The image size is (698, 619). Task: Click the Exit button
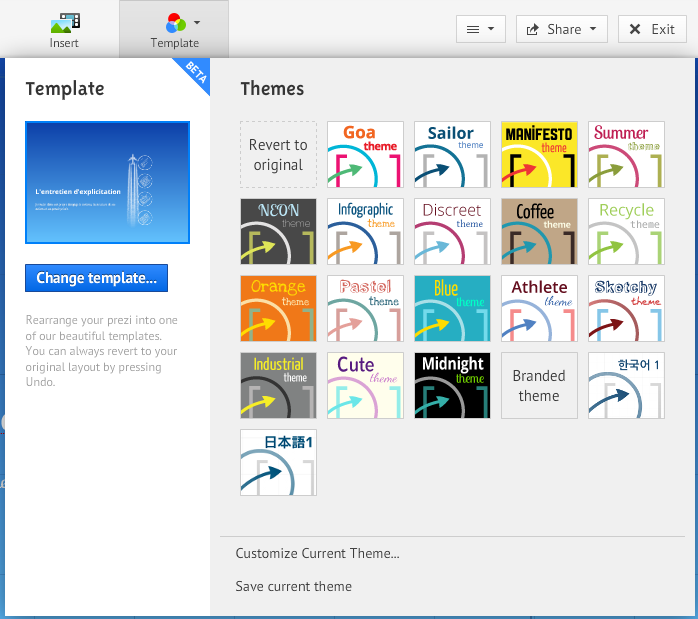pos(652,29)
